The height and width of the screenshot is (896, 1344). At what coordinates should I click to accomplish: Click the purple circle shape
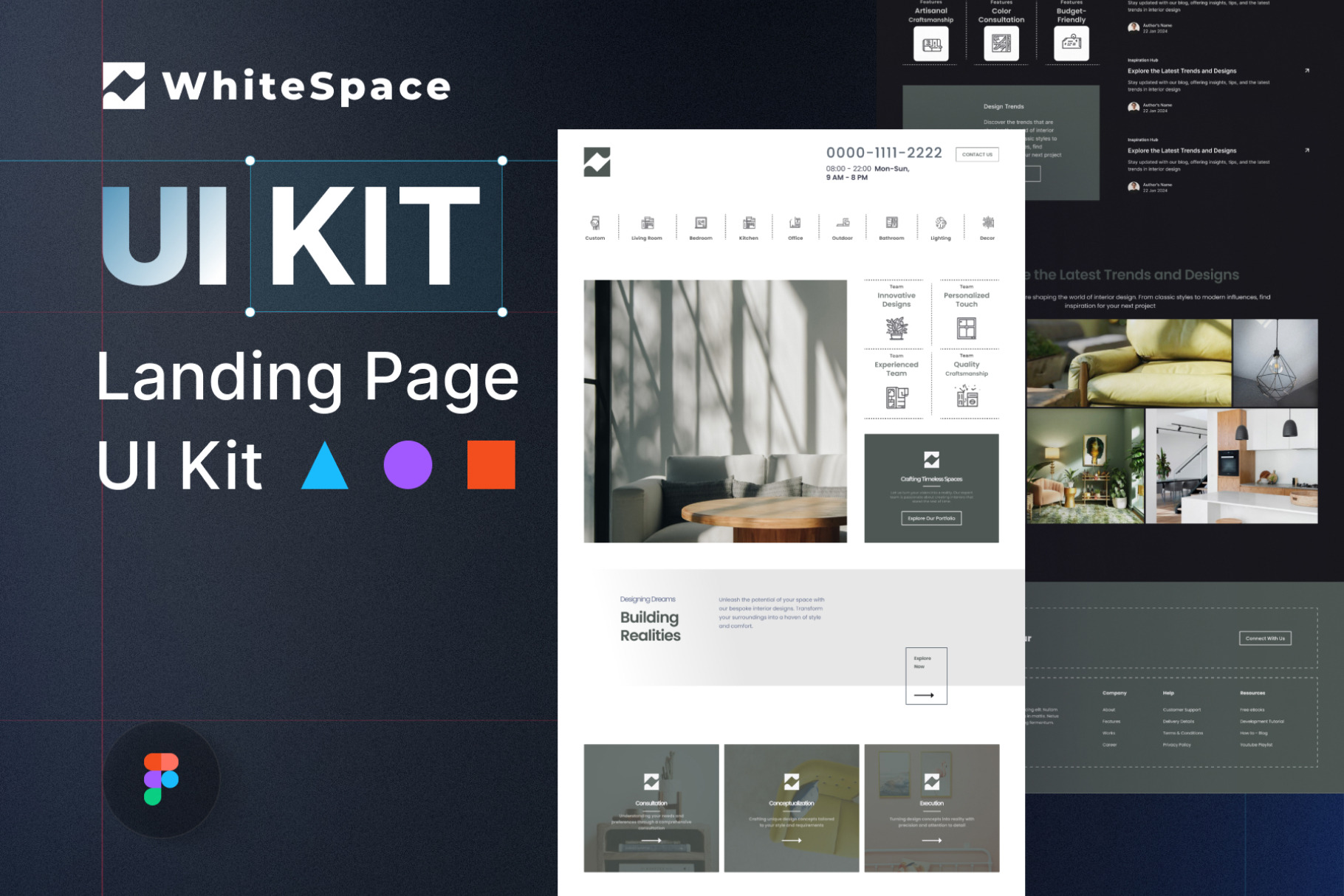(x=408, y=465)
